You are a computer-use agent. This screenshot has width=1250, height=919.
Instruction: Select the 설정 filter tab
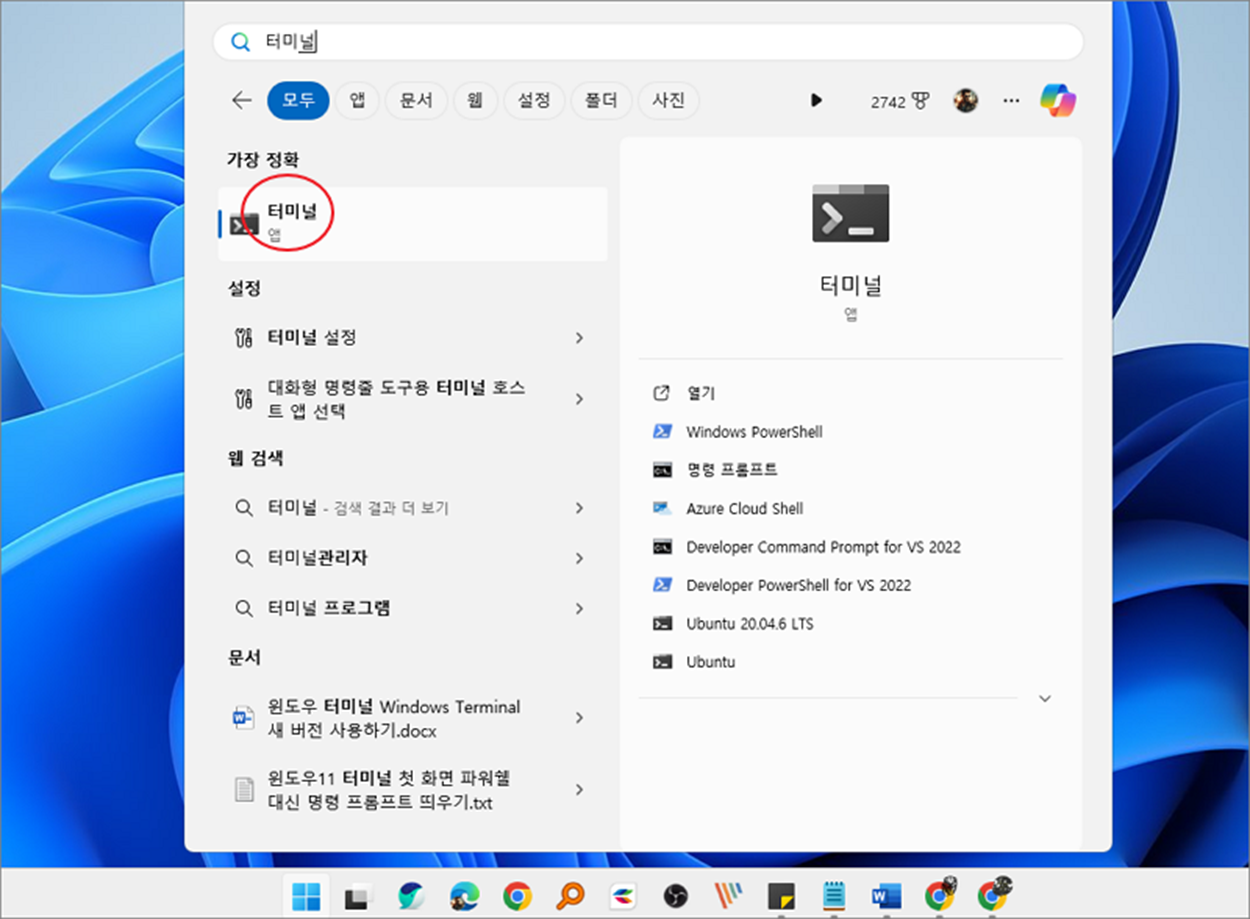click(x=533, y=100)
